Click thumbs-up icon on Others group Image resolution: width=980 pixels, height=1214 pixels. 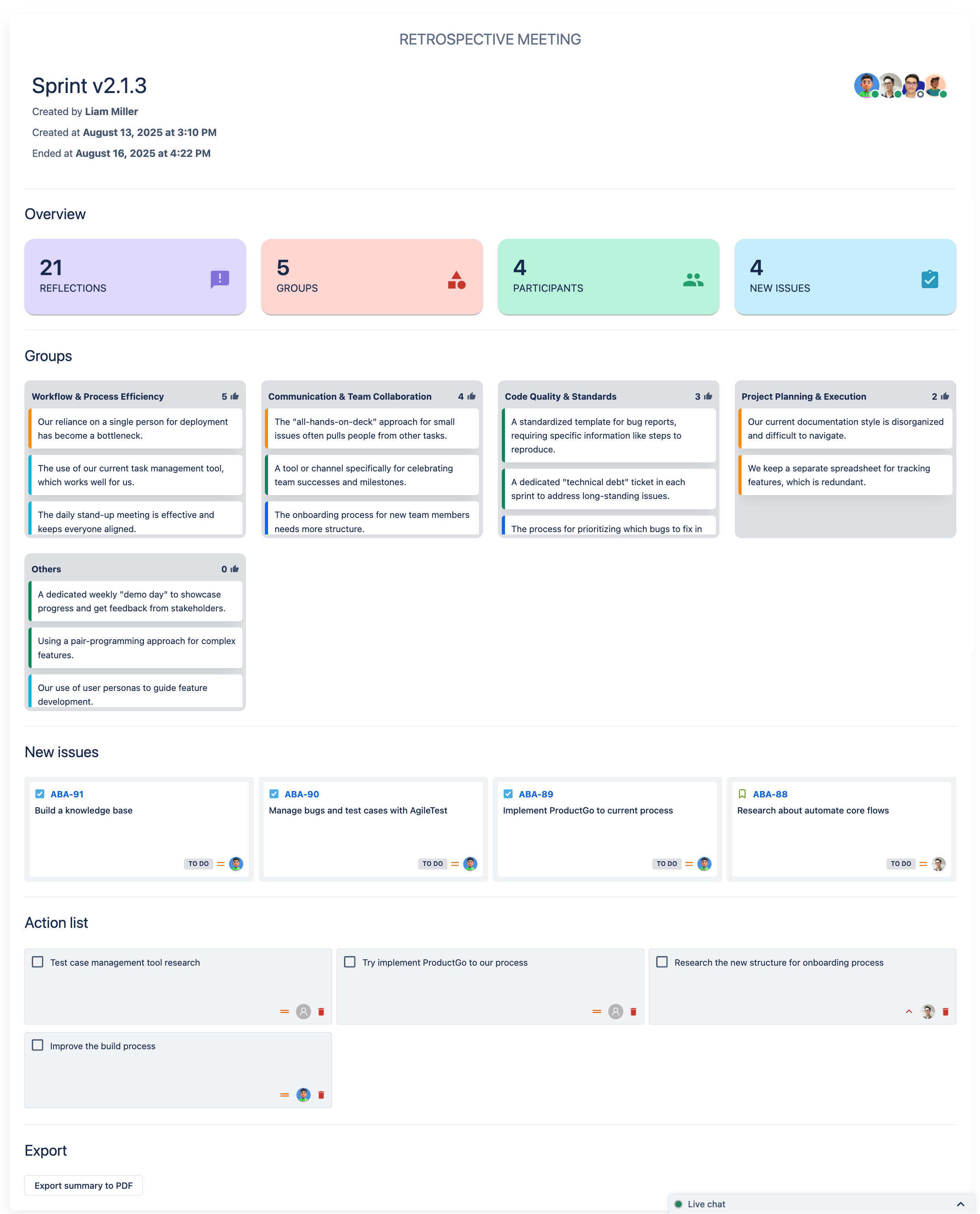coord(235,569)
